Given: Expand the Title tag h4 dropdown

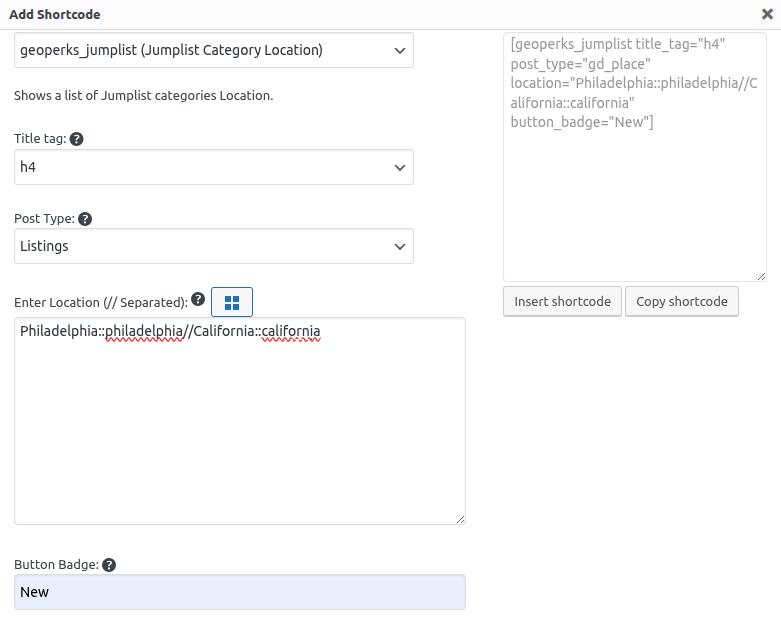Looking at the screenshot, I should (x=214, y=168).
